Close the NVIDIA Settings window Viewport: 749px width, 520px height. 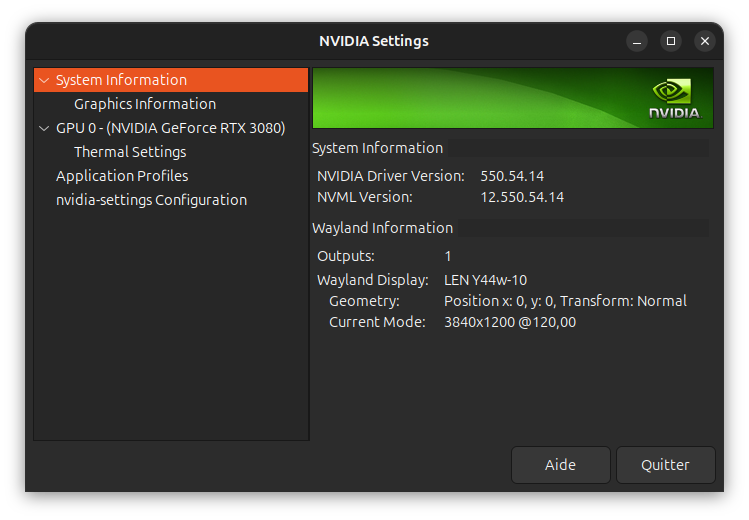[705, 41]
